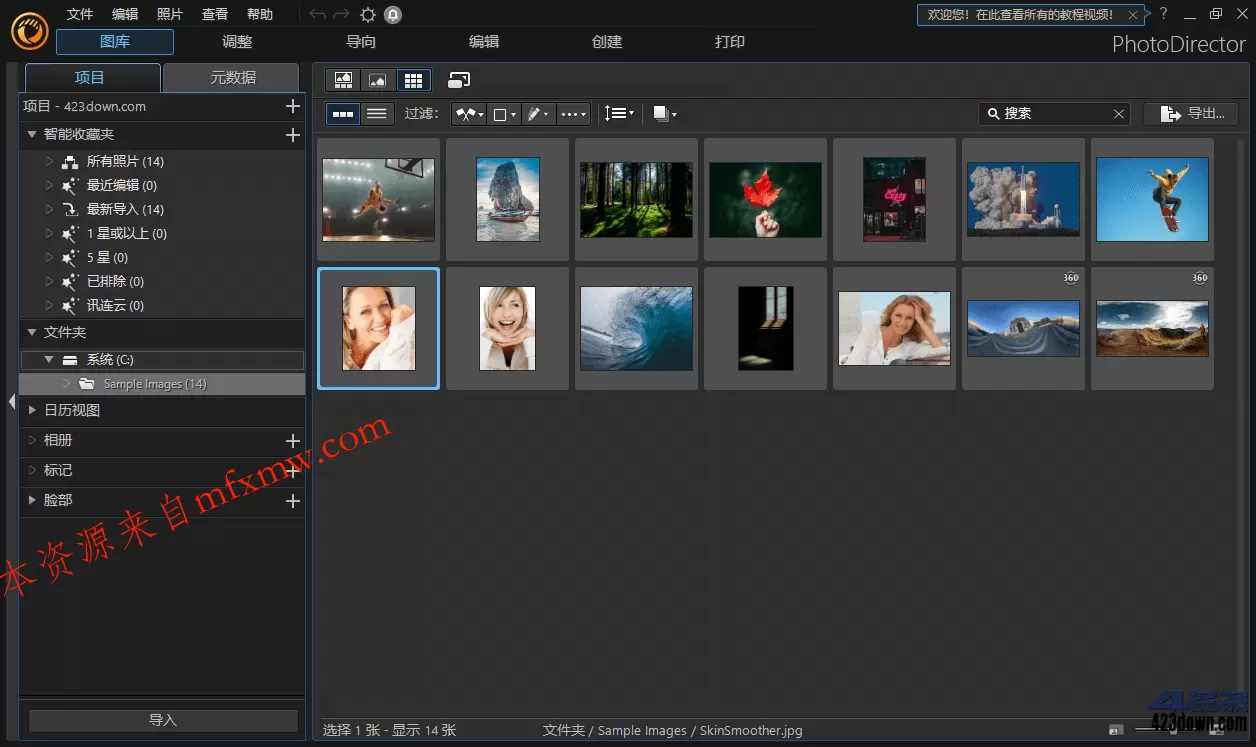Open the label color filter dropdown
This screenshot has height=747, width=1256.
pos(504,114)
